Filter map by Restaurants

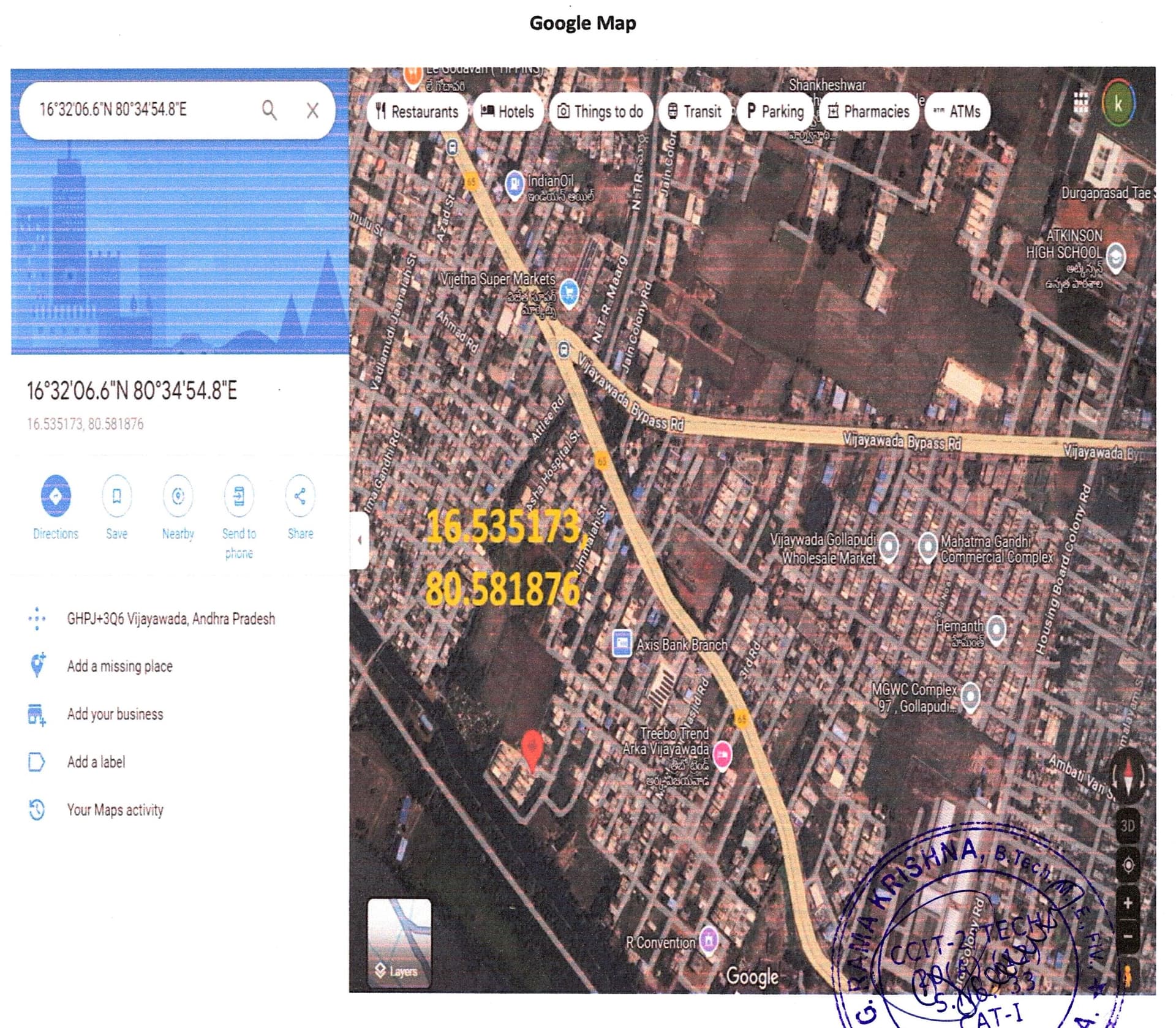[417, 111]
